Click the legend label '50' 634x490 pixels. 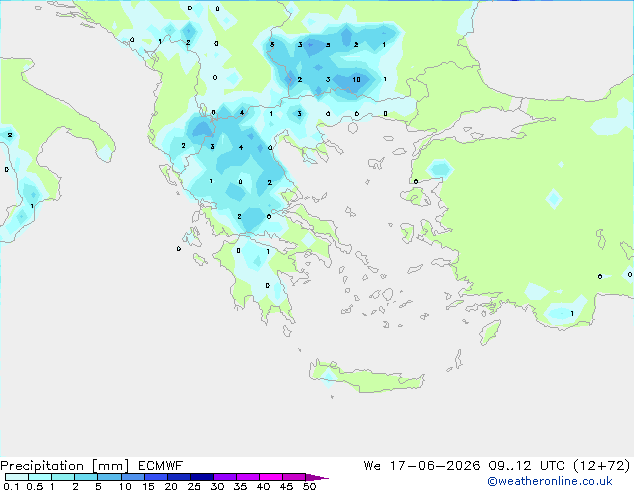pos(309,486)
